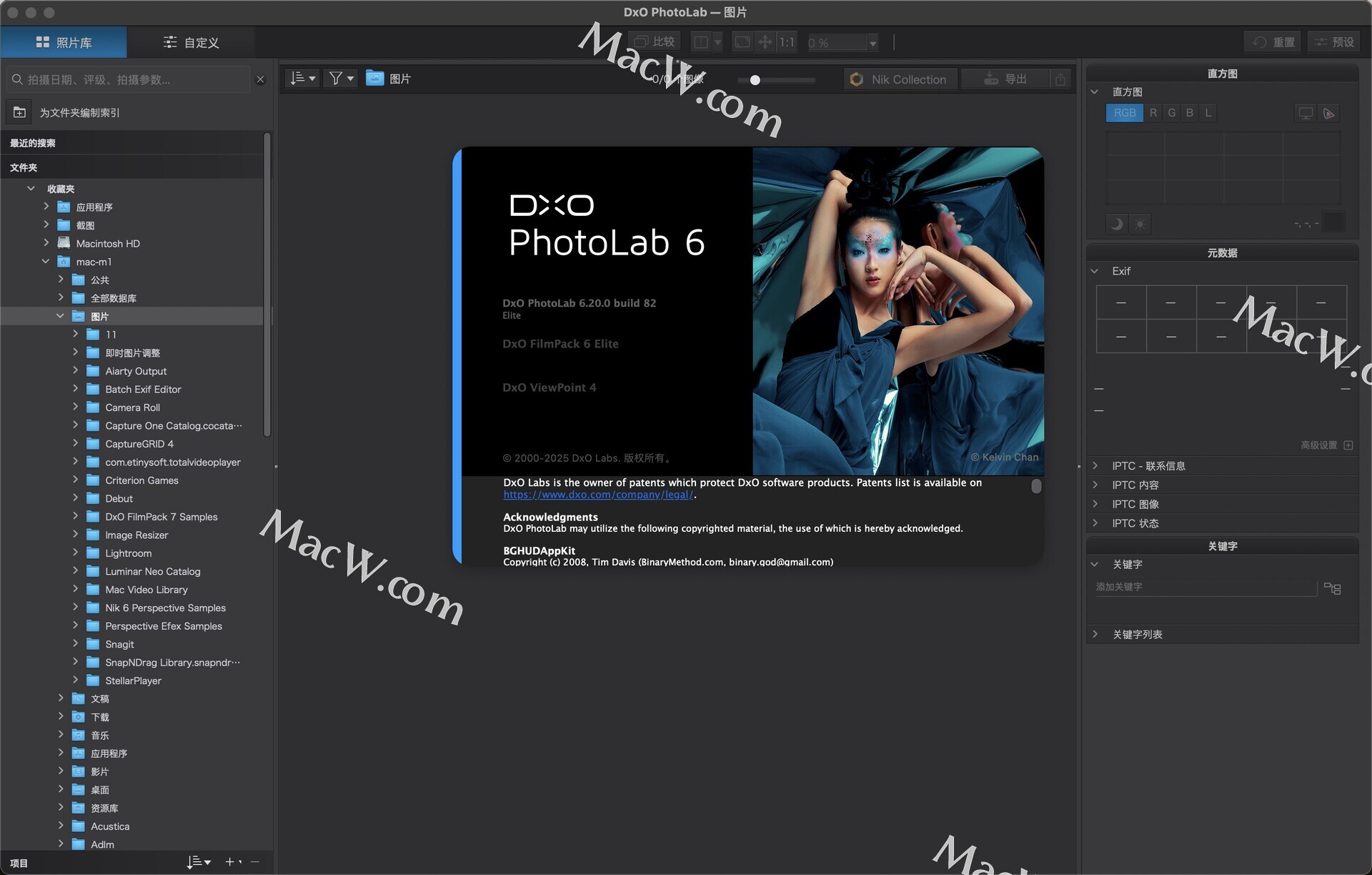Toggle destination gamut warning icon
Screen dimensions: 1372x875
pos(1328,113)
